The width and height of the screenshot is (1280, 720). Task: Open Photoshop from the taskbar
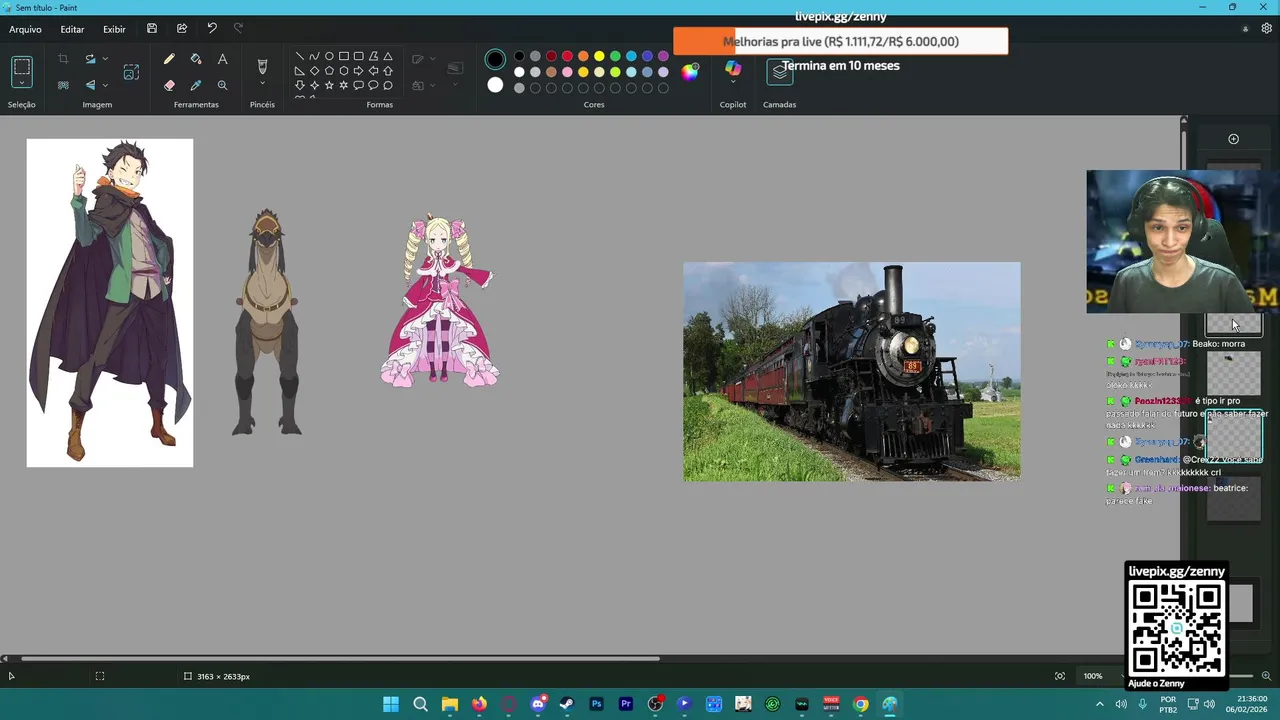tap(597, 704)
